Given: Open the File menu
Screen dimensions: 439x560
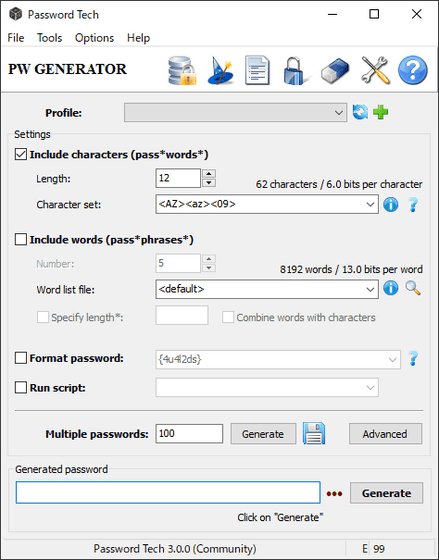Looking at the screenshot, I should pos(16,38).
